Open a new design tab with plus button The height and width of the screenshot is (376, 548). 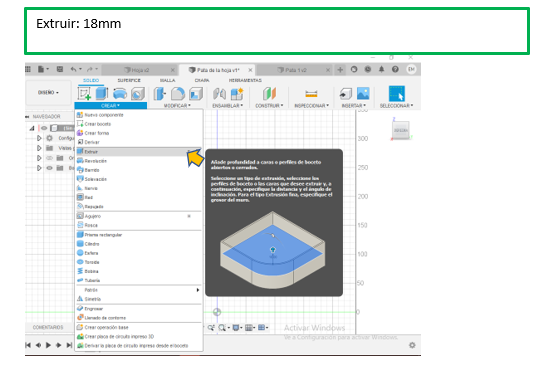[340, 70]
